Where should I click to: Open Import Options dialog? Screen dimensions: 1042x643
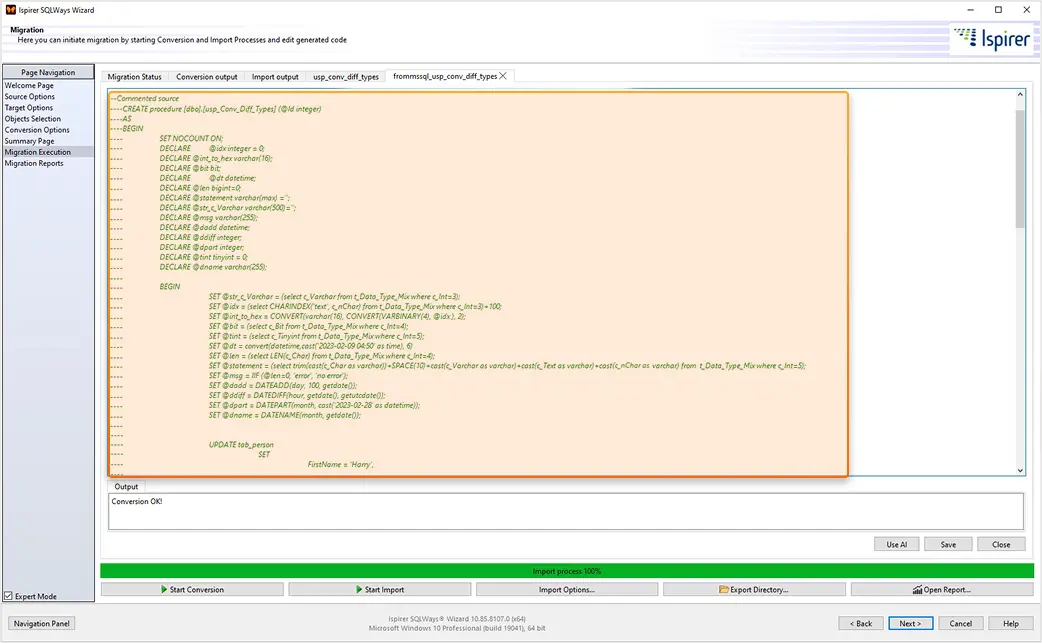click(567, 589)
